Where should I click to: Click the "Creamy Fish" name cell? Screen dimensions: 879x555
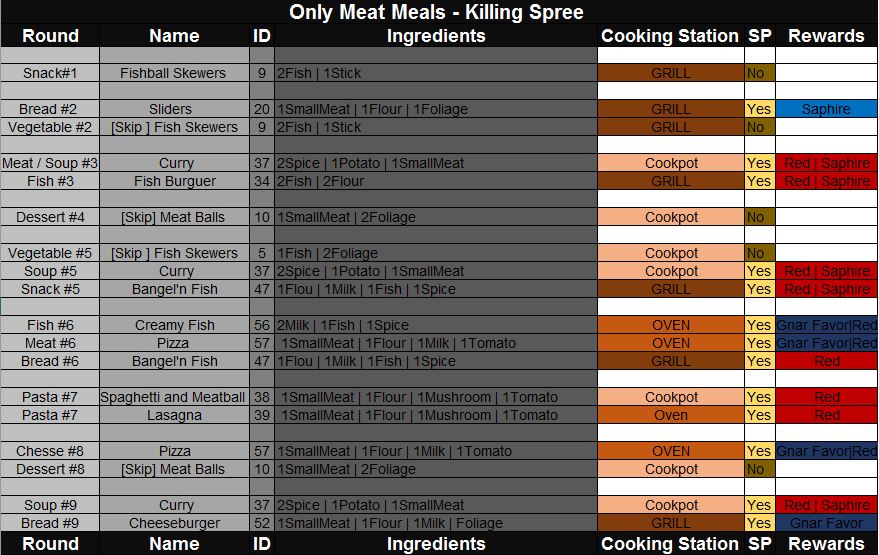tap(173, 325)
